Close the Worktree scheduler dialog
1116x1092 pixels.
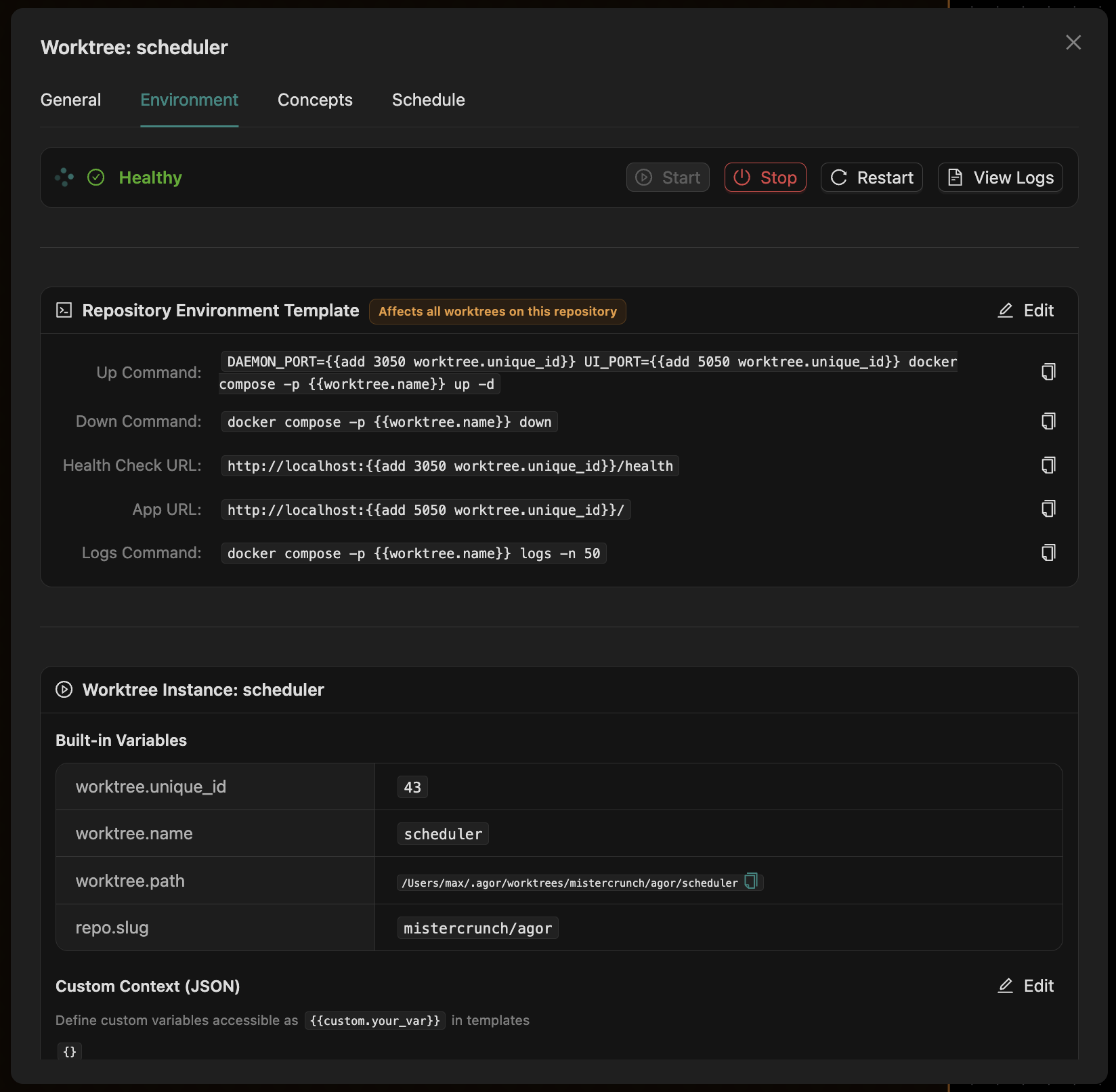tap(1073, 42)
